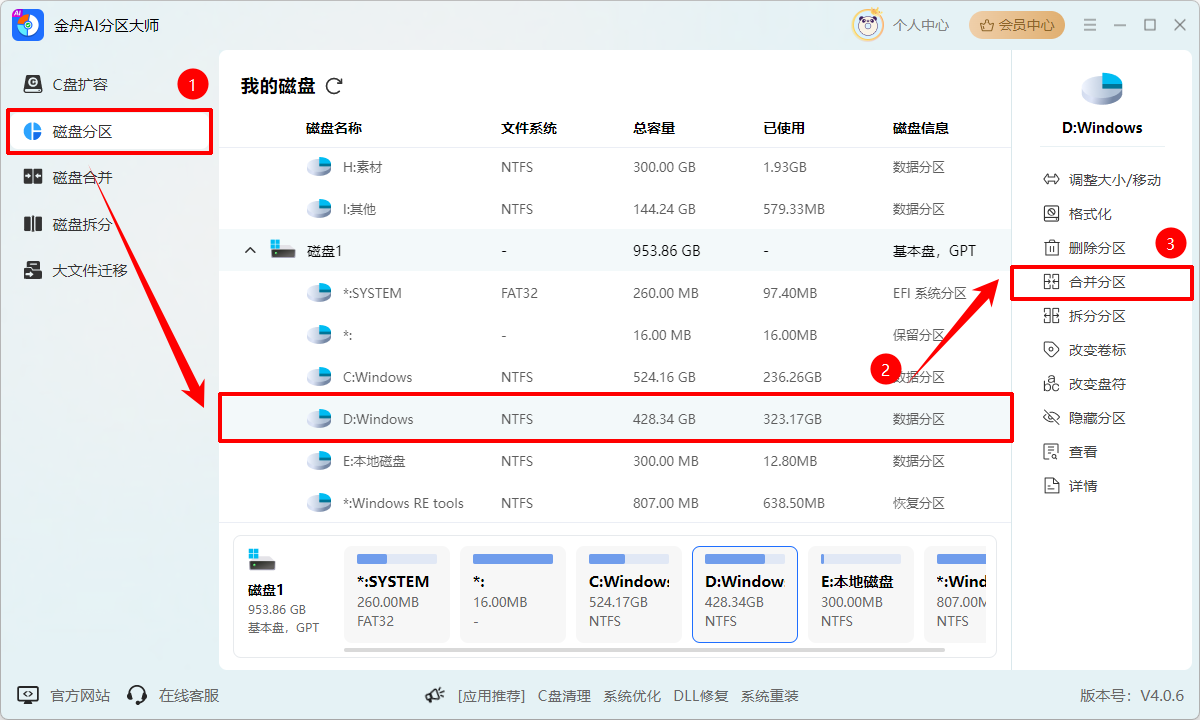Click the 磁盘信息 column header

tap(921, 128)
